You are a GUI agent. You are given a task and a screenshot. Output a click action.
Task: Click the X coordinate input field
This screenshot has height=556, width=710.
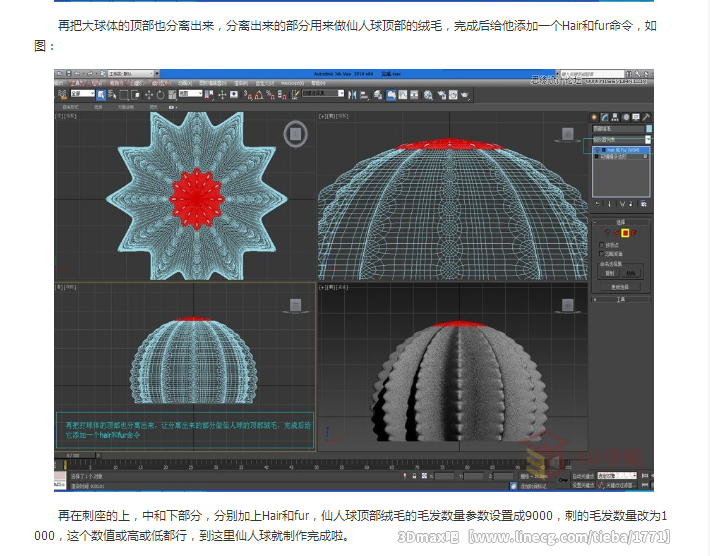coord(445,476)
